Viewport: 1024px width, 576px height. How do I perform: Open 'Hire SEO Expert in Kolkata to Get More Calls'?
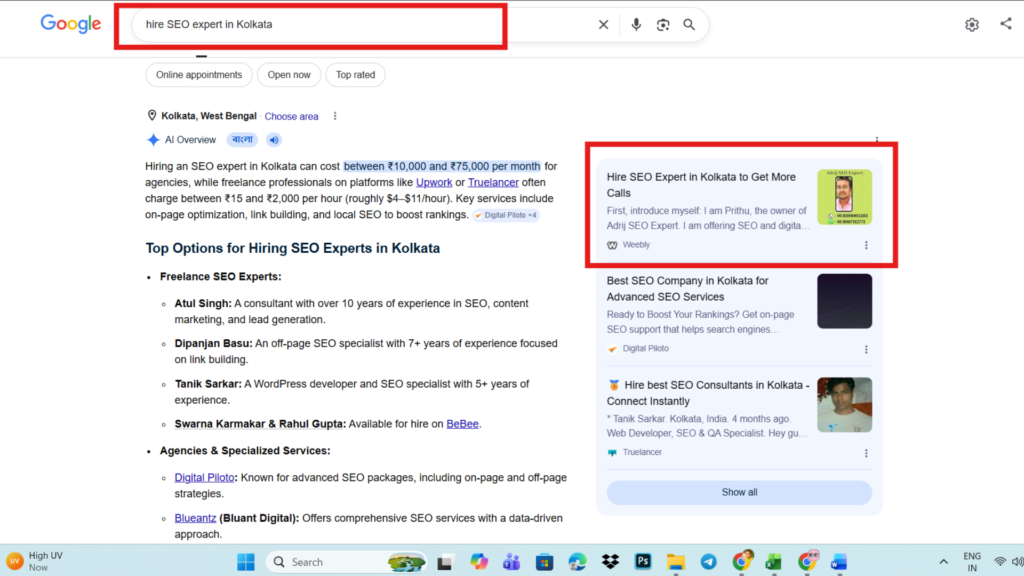coord(701,185)
